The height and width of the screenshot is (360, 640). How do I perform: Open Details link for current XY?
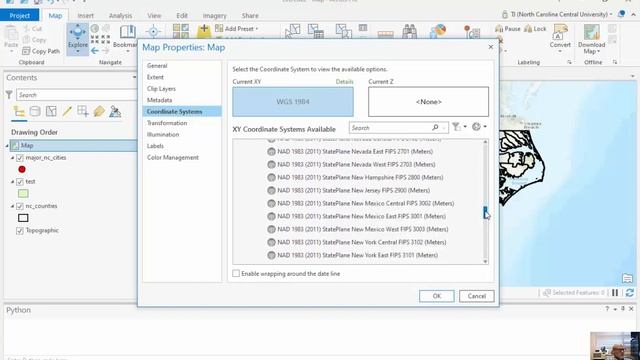click(x=344, y=82)
